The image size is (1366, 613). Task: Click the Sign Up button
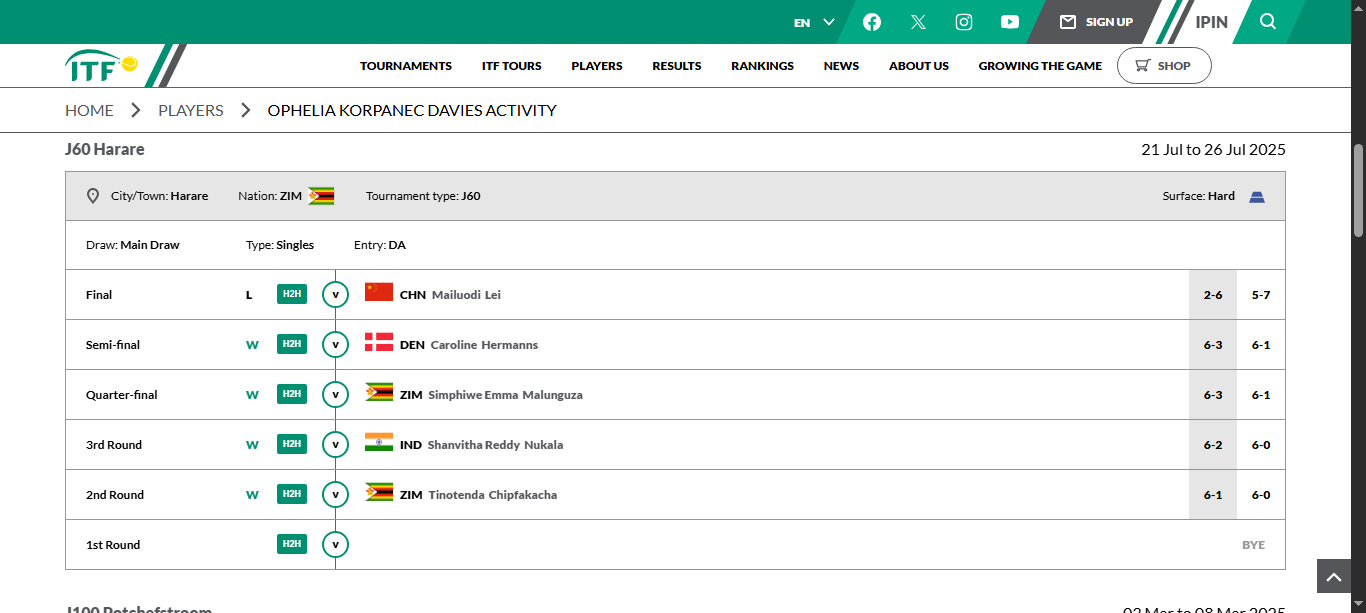pyautogui.click(x=1097, y=22)
